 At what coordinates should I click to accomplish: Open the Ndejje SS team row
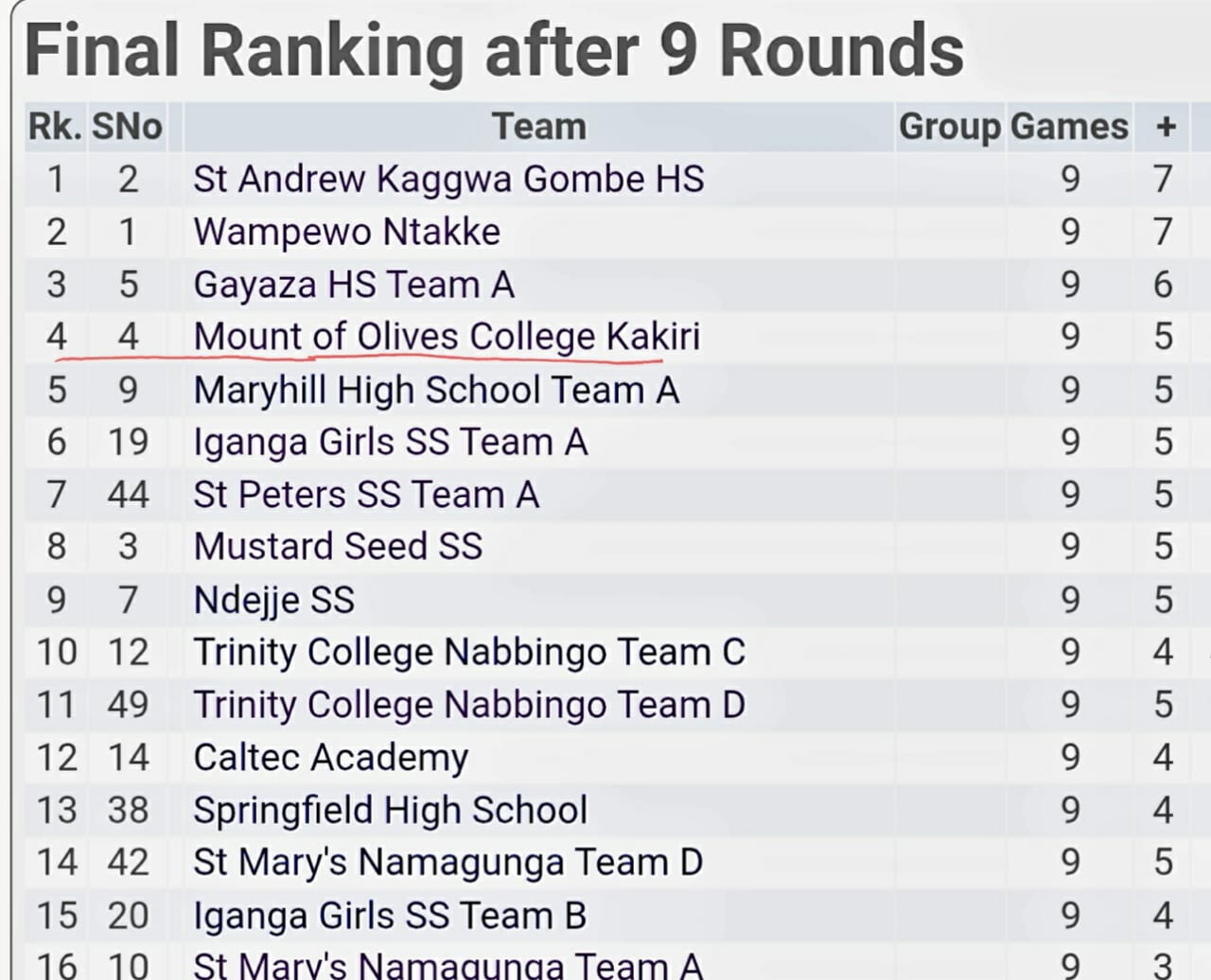pyautogui.click(x=273, y=600)
